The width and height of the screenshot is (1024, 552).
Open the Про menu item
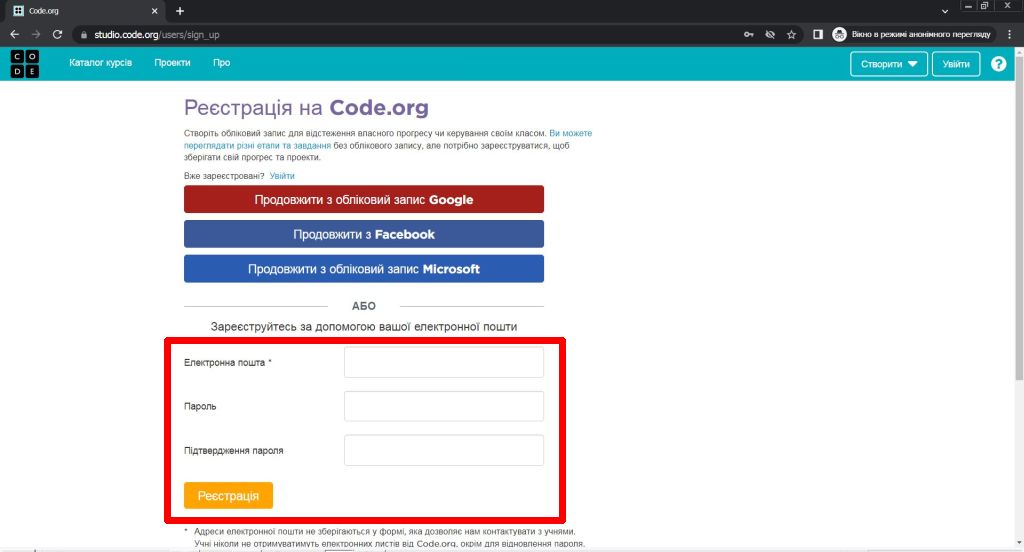[x=221, y=63]
